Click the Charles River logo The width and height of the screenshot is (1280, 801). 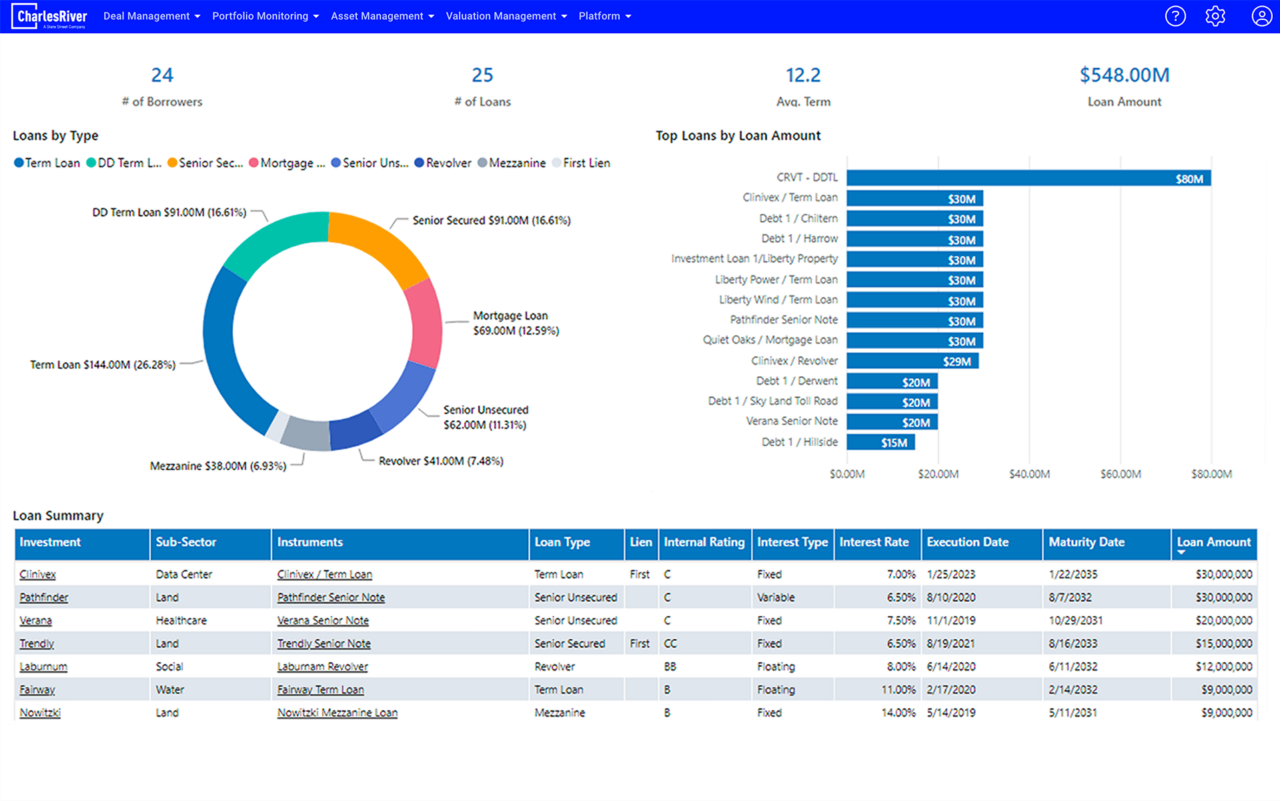tap(50, 17)
